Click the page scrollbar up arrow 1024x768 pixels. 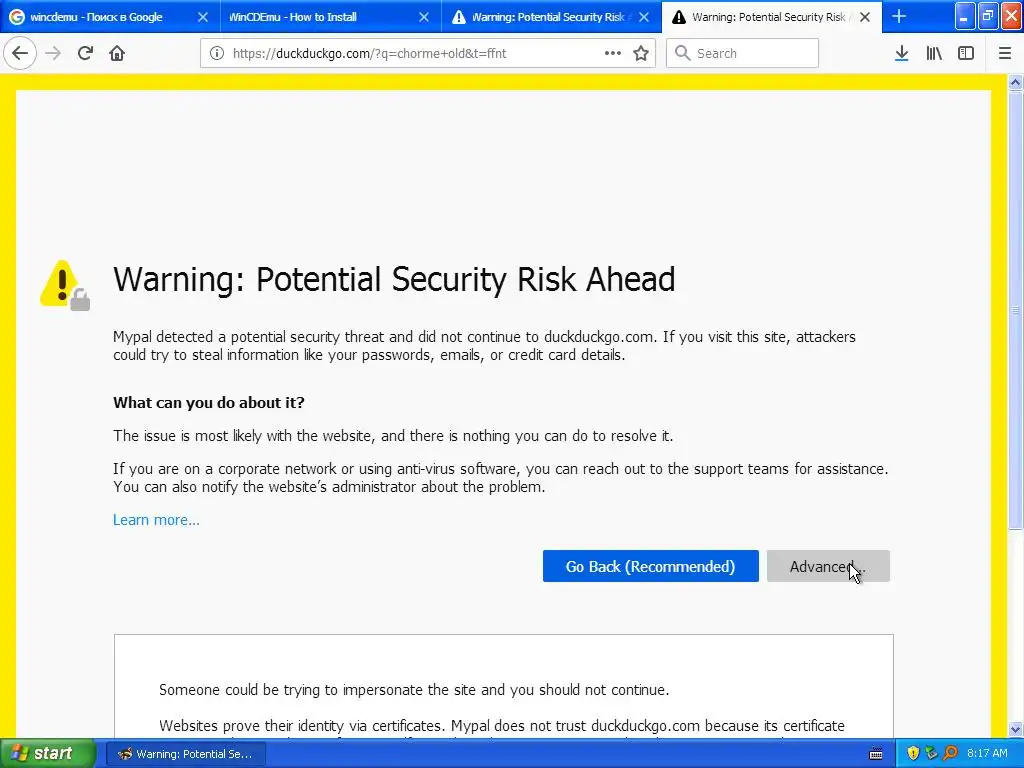pos(1016,82)
